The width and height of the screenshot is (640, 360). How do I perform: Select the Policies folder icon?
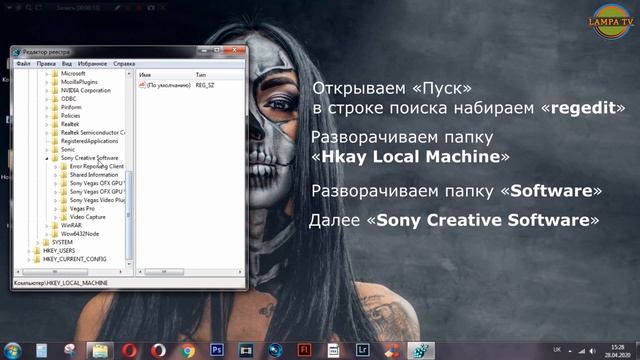tap(55, 116)
